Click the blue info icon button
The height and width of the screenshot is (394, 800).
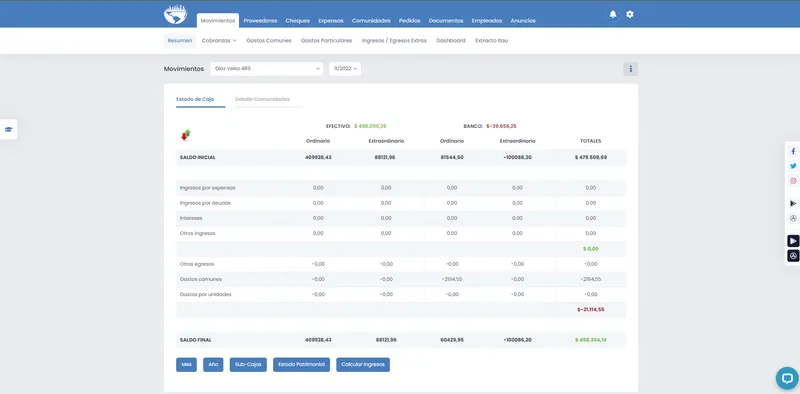(x=631, y=69)
